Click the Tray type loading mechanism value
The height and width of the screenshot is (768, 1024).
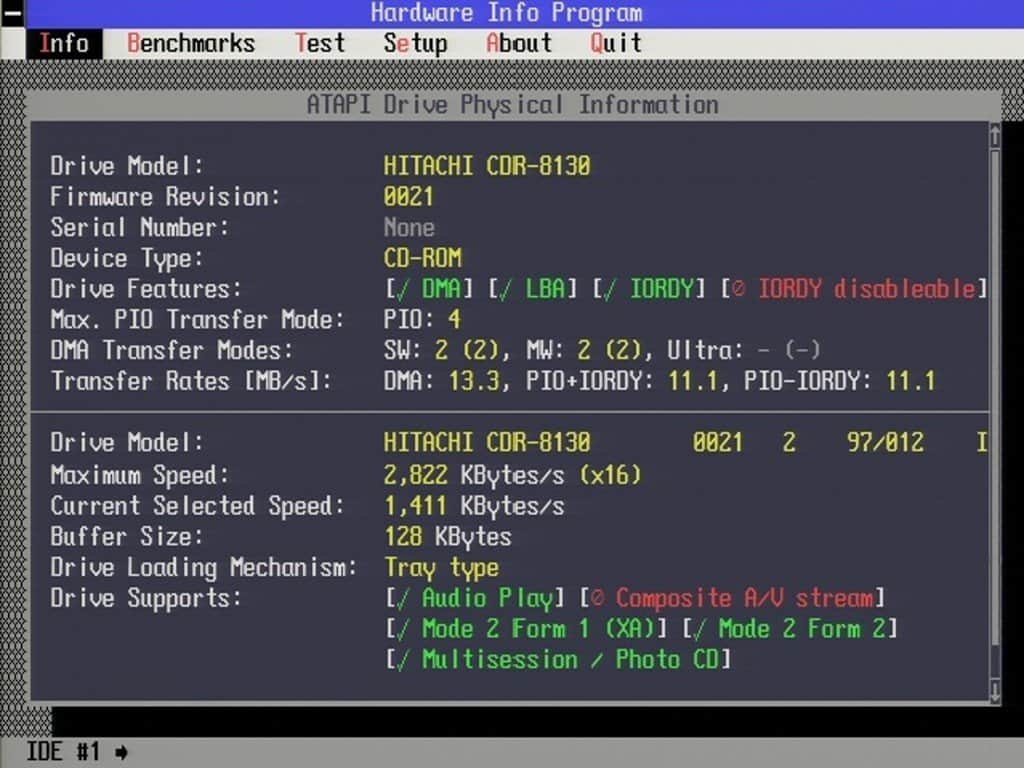coord(442,568)
